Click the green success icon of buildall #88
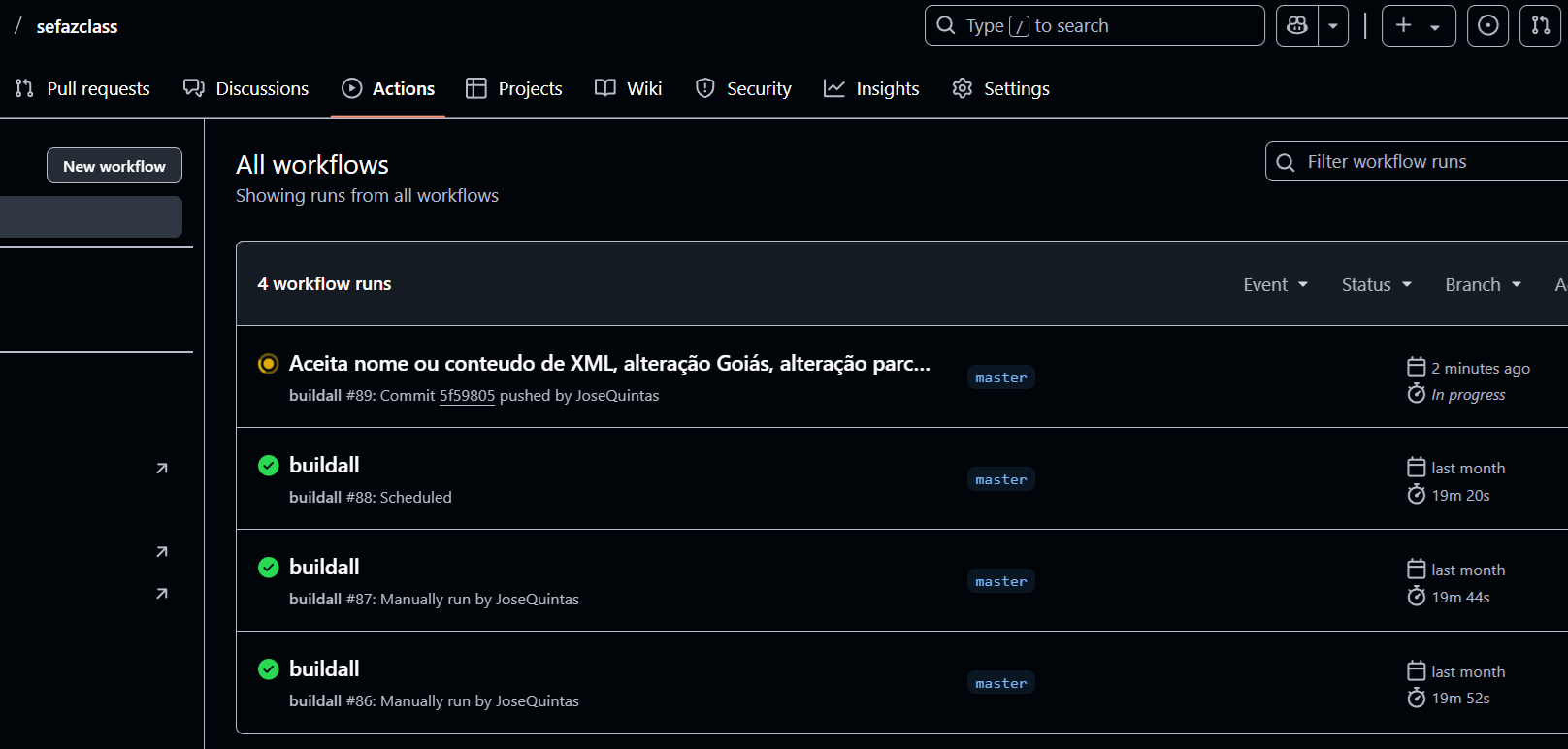The height and width of the screenshot is (749, 1568). pyautogui.click(x=269, y=466)
